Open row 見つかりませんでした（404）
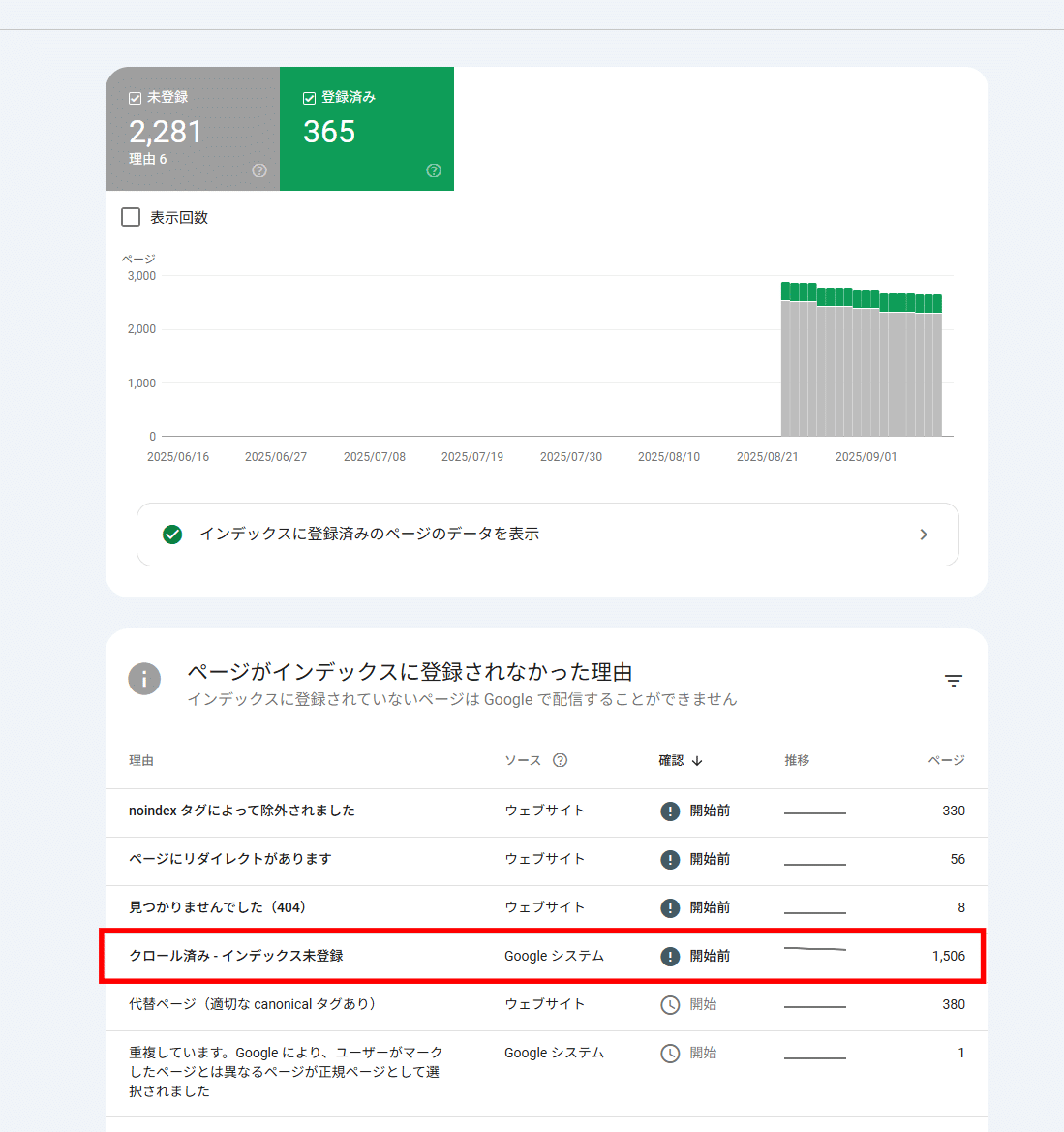Image resolution: width=1064 pixels, height=1132 pixels. 546,909
